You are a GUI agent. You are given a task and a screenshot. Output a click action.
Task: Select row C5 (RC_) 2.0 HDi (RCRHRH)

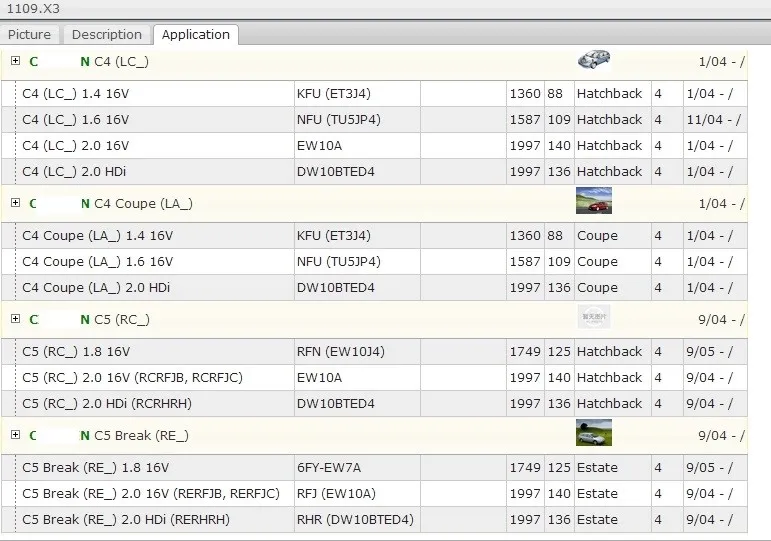click(375, 404)
